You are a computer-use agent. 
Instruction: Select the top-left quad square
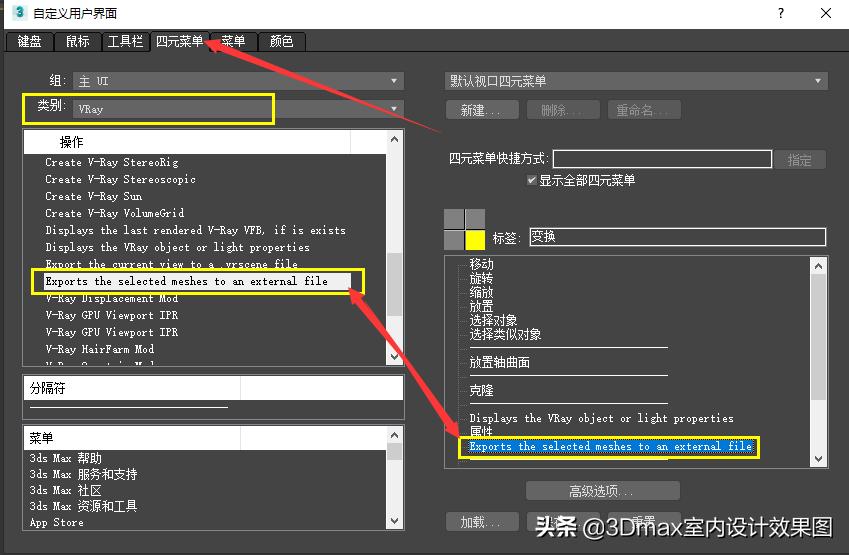click(x=454, y=219)
